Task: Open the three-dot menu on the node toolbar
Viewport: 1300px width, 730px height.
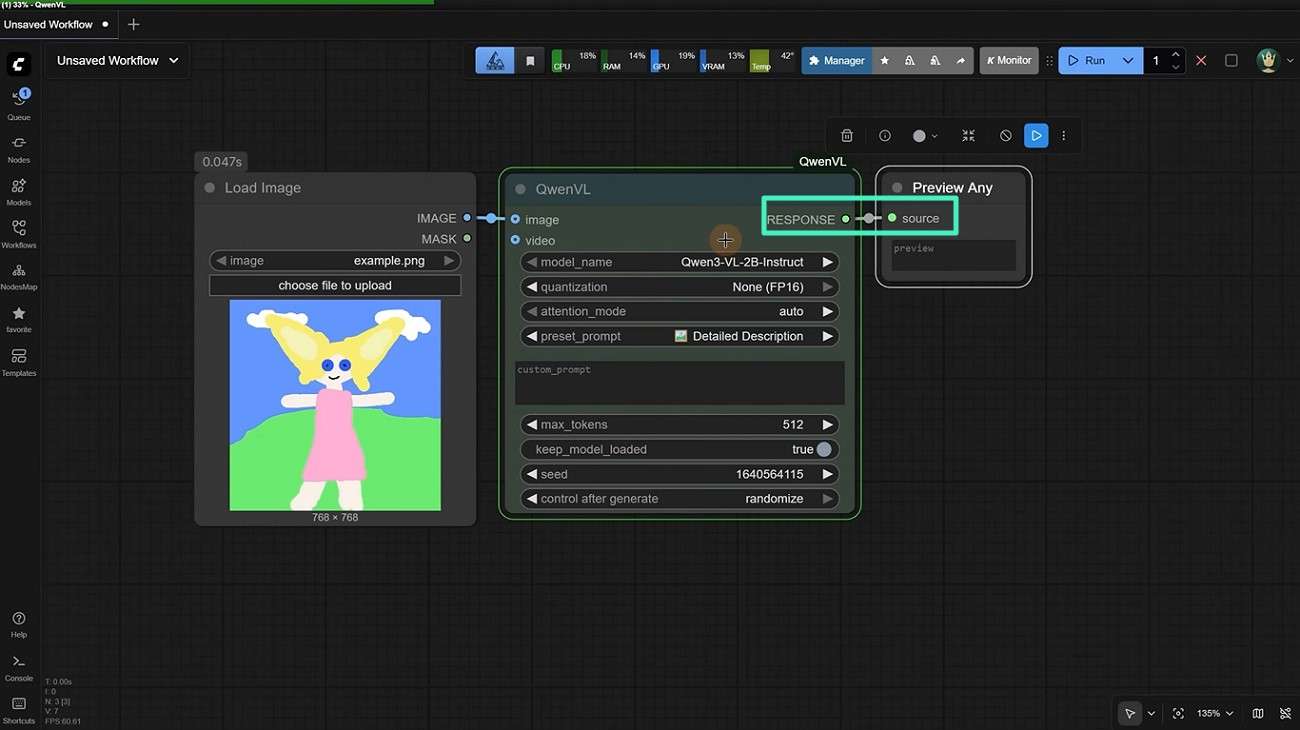Action: tap(1063, 135)
